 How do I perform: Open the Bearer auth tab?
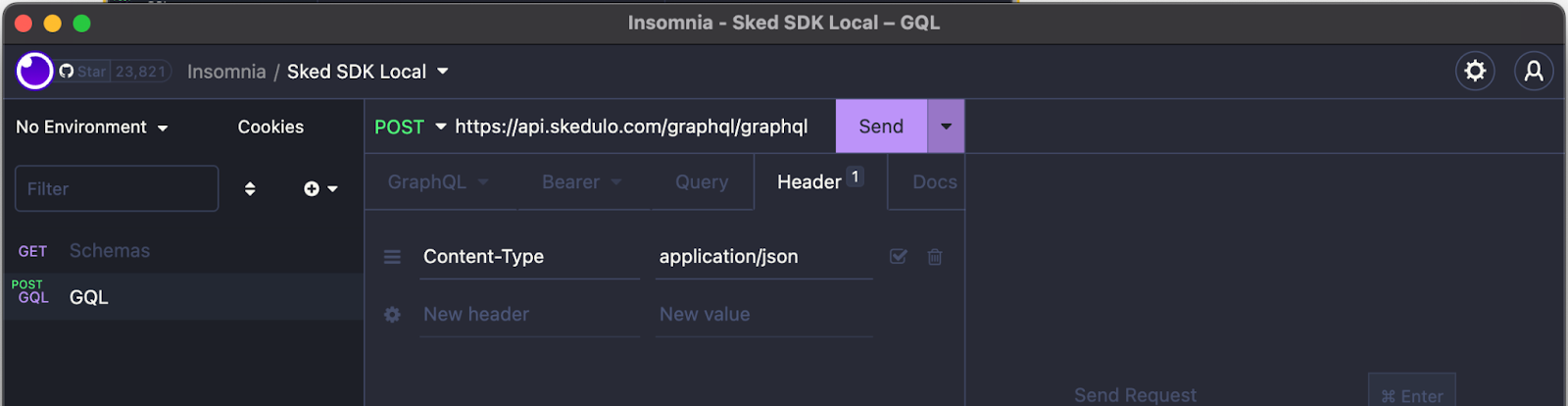[x=582, y=182]
